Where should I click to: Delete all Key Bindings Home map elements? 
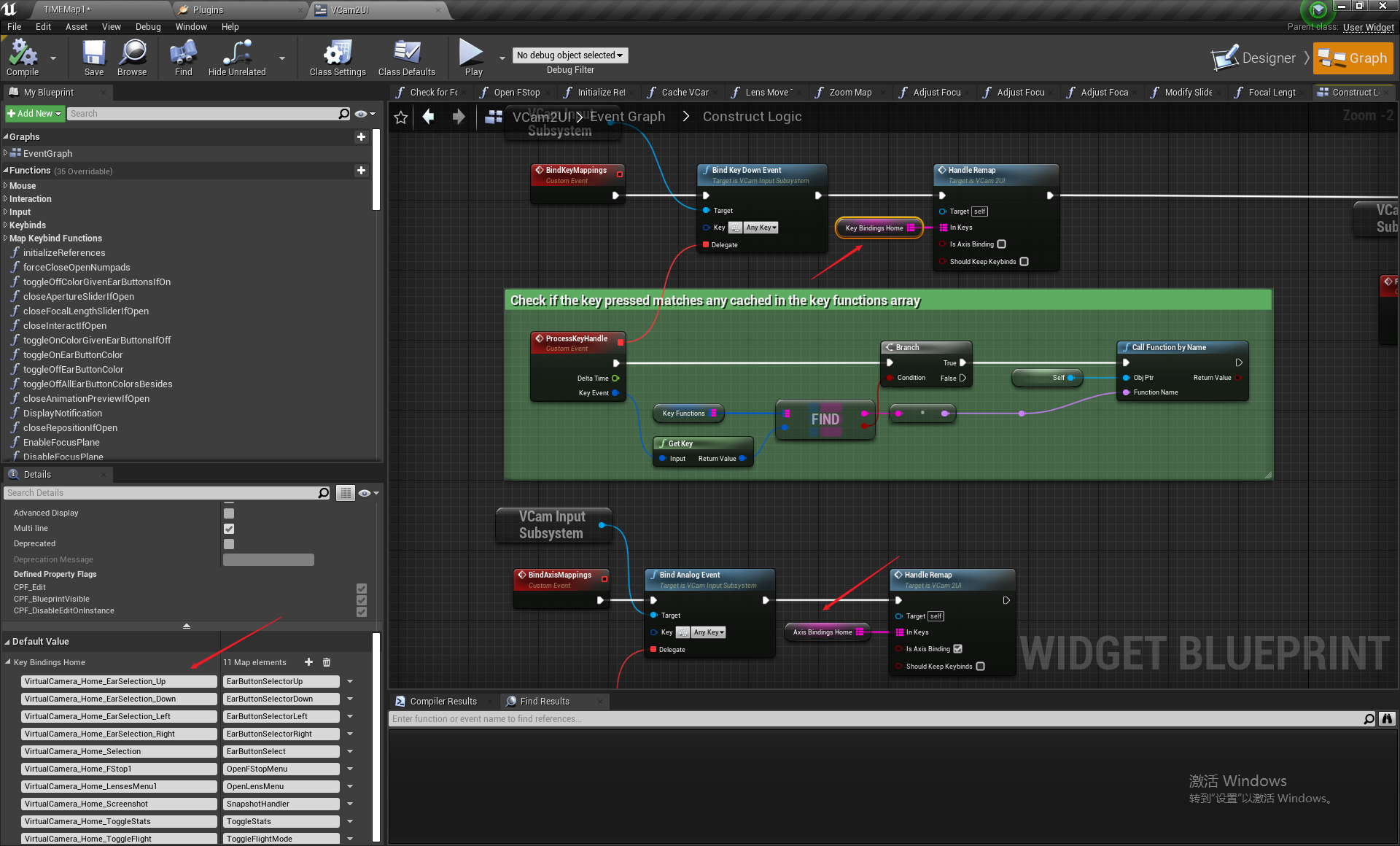pos(327,662)
